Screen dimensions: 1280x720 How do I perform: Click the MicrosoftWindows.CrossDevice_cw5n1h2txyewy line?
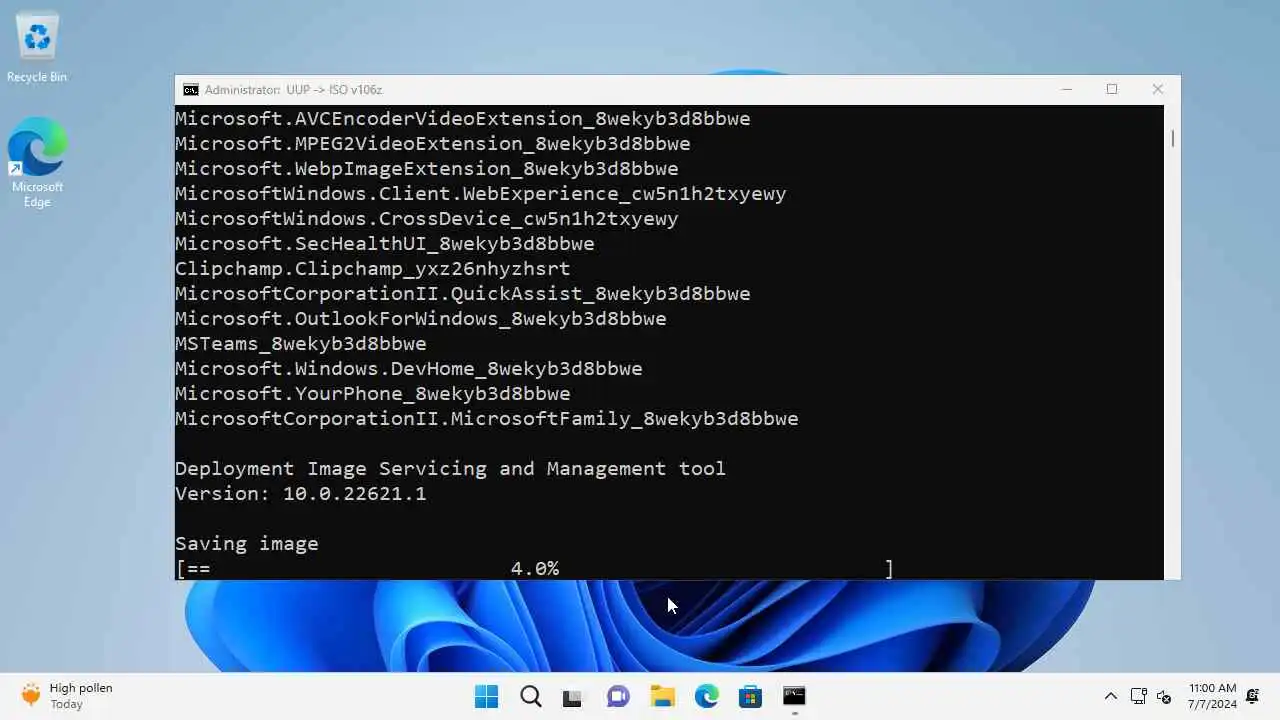(427, 219)
